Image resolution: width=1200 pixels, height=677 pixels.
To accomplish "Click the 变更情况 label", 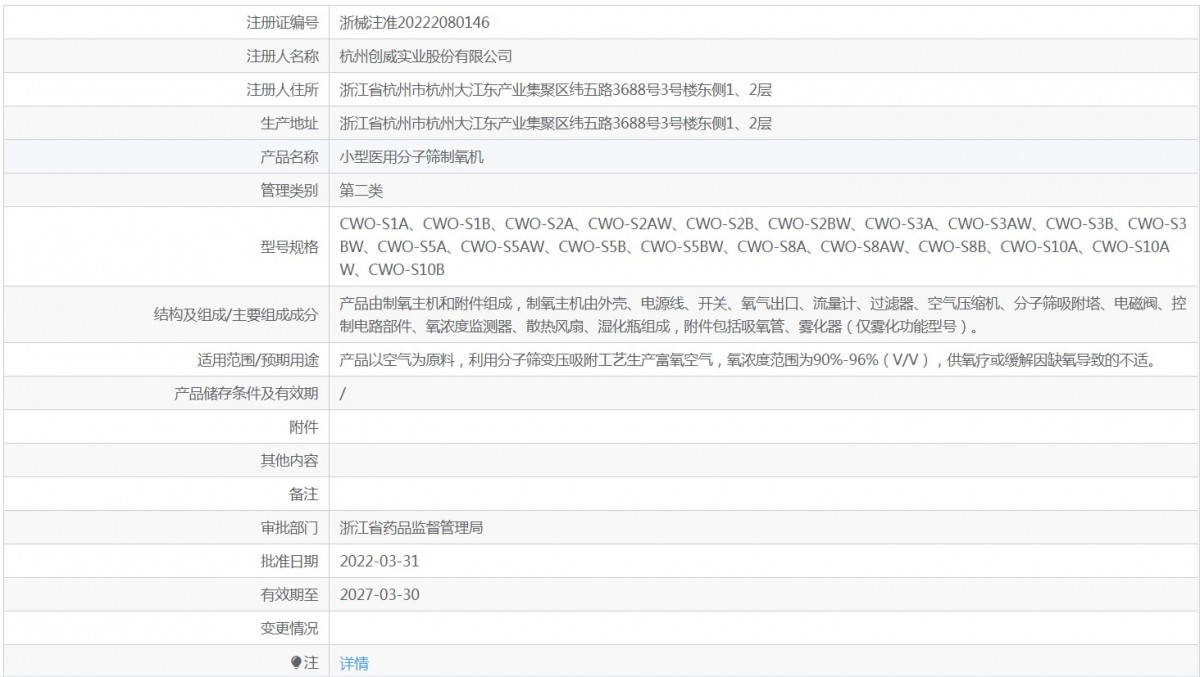I will pyautogui.click(x=289, y=628).
